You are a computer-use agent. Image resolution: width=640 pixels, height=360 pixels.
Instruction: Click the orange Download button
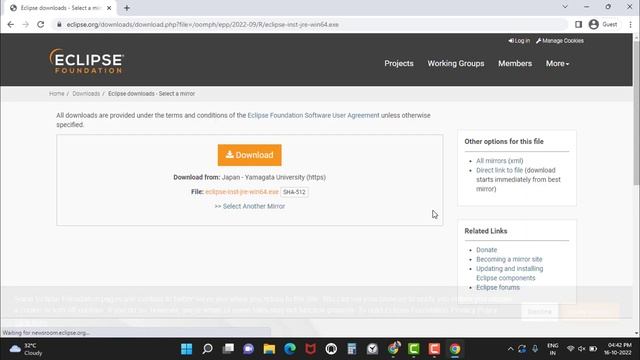(x=249, y=155)
